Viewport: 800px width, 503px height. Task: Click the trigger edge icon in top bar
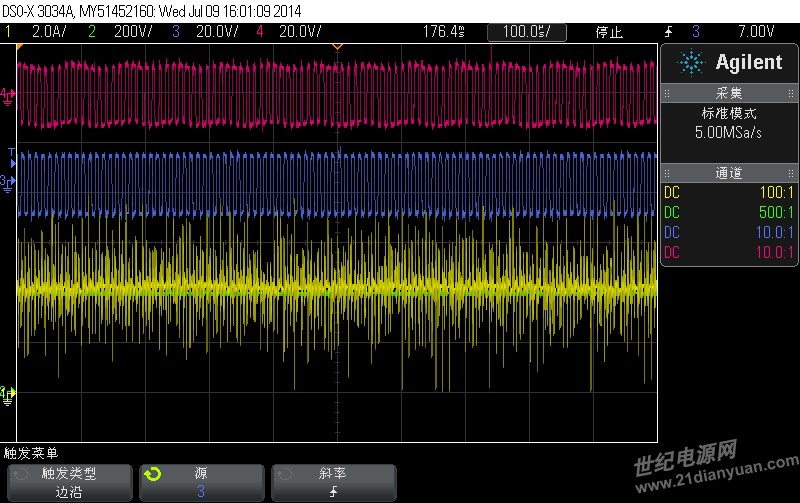(x=668, y=32)
